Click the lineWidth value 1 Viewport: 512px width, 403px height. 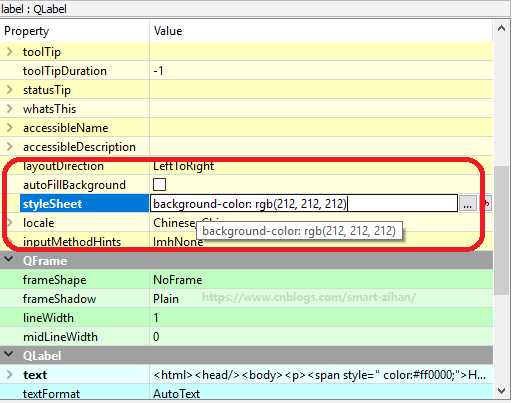click(x=156, y=318)
